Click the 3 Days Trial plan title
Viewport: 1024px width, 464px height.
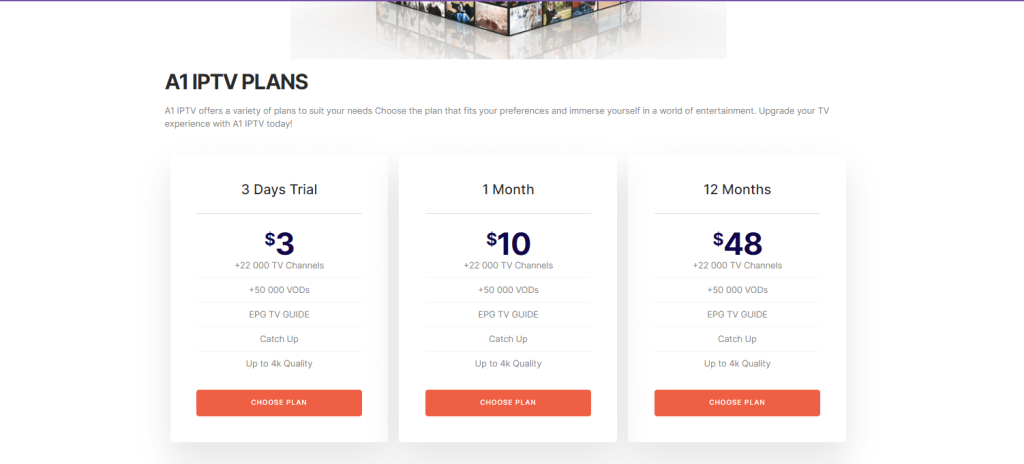pos(279,189)
